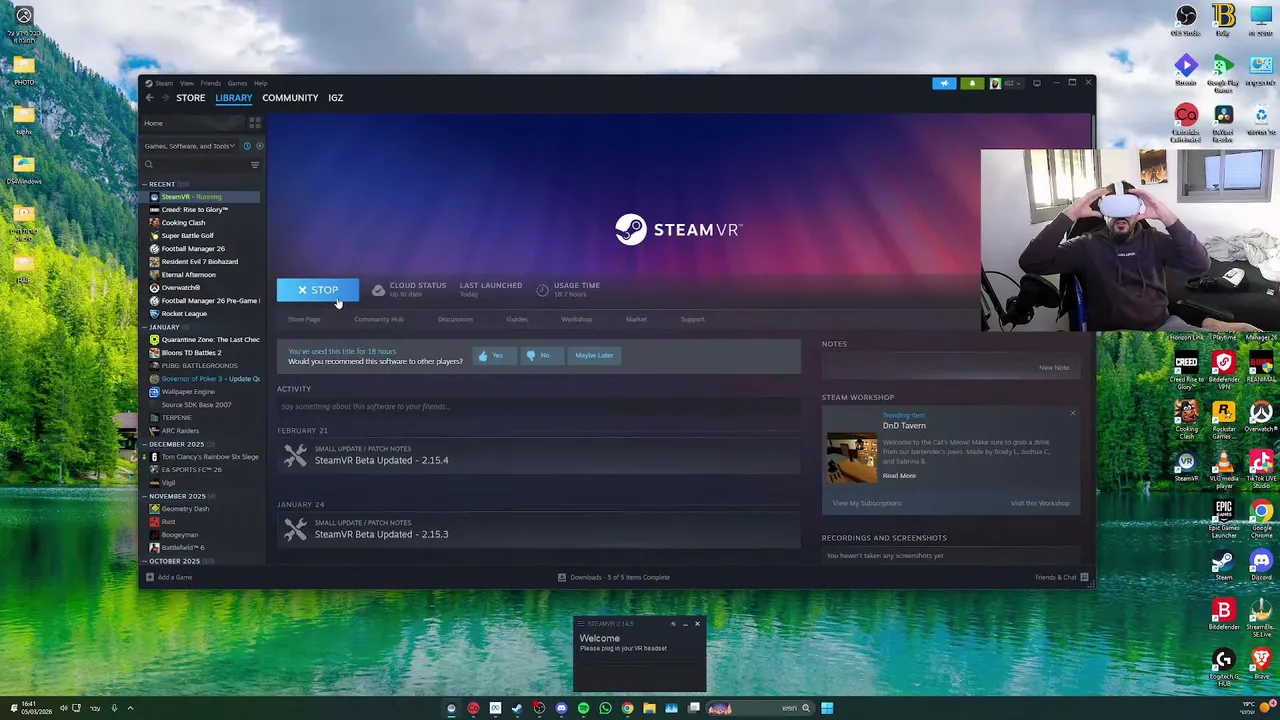Click the Maybe Later button
The width and height of the screenshot is (1280, 720).
point(594,355)
